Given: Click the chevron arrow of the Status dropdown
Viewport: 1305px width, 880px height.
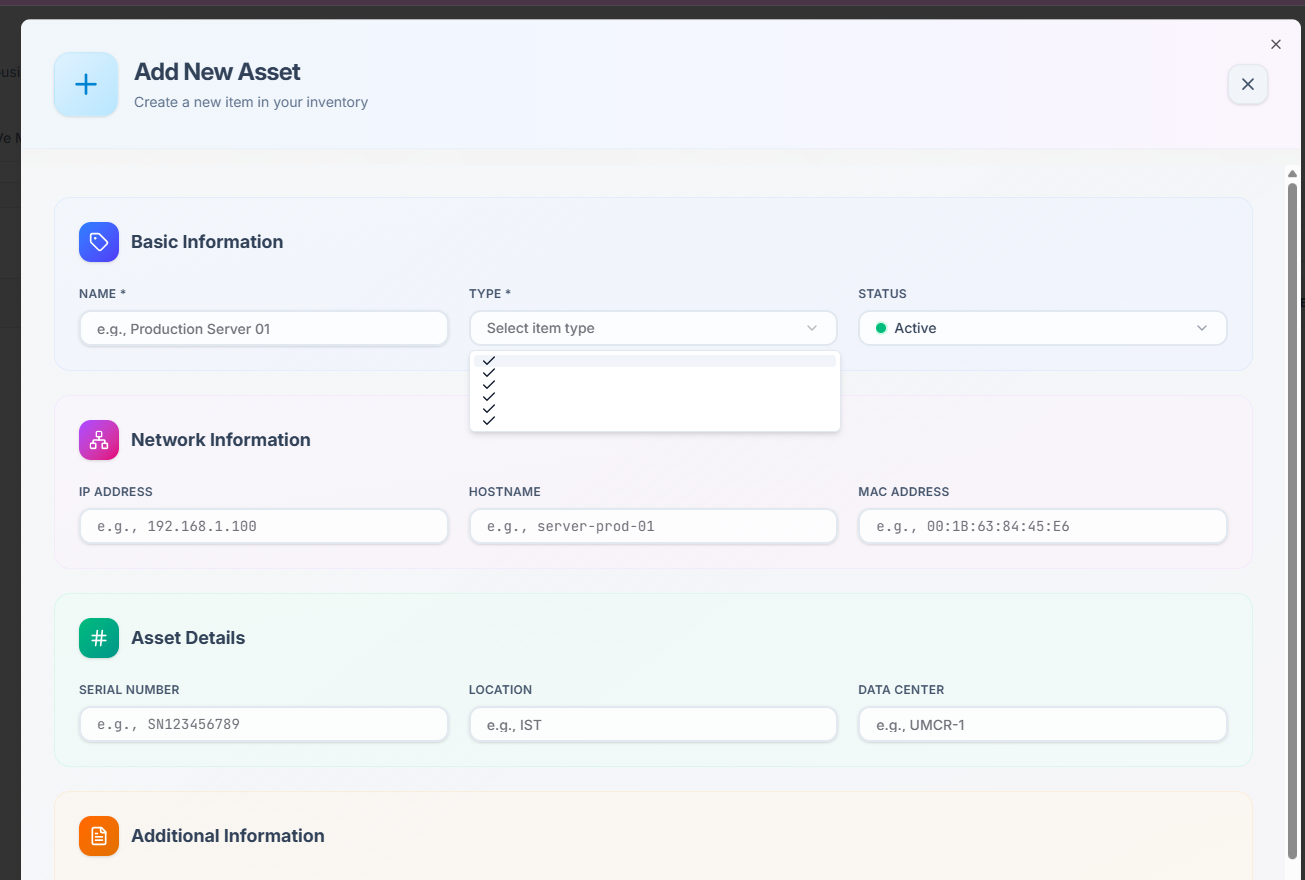Looking at the screenshot, I should tap(1202, 328).
